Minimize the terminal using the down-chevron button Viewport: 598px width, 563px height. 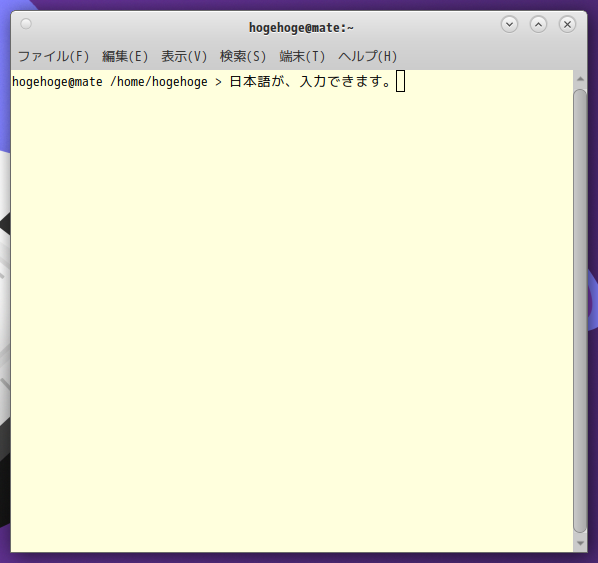click(509, 24)
